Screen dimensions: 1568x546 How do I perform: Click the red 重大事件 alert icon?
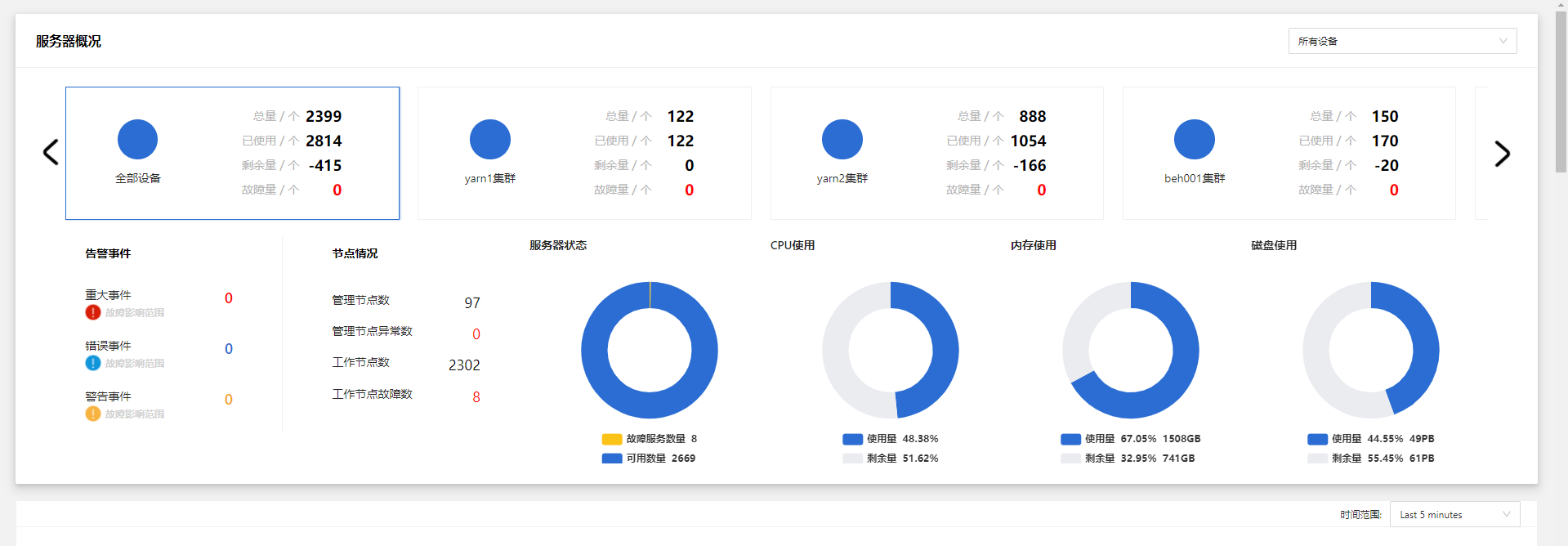point(93,312)
